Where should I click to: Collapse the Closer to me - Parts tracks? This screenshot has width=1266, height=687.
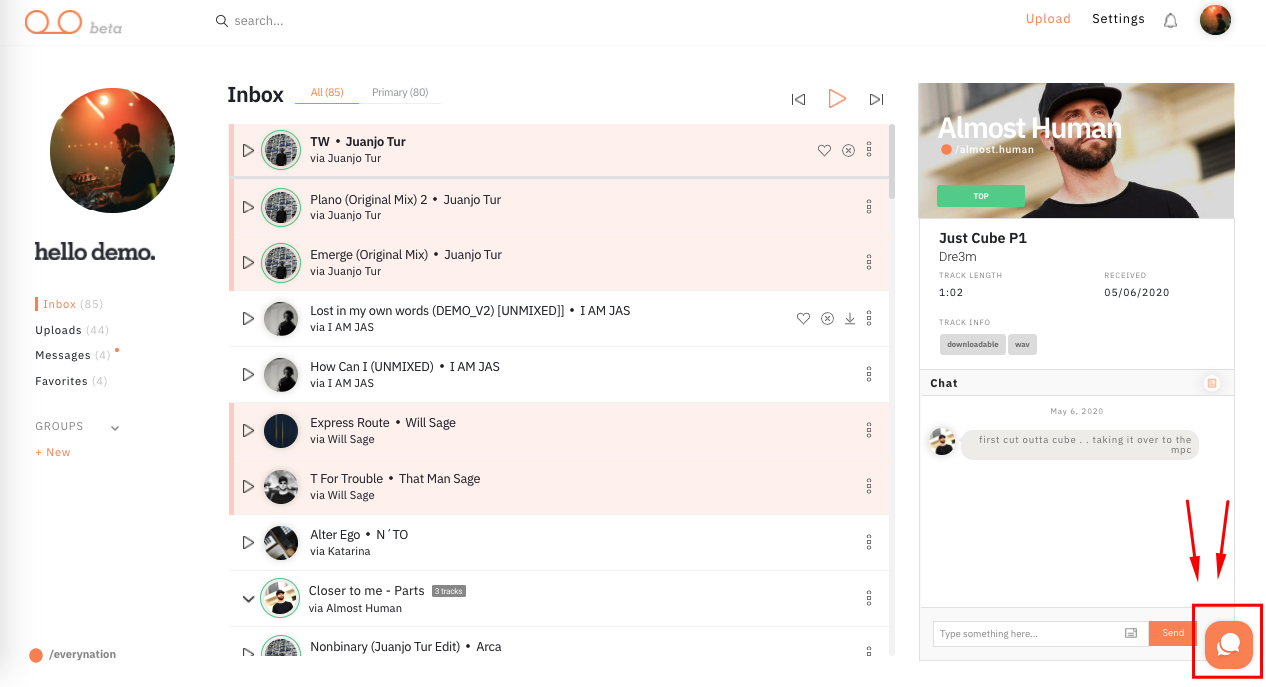point(248,599)
